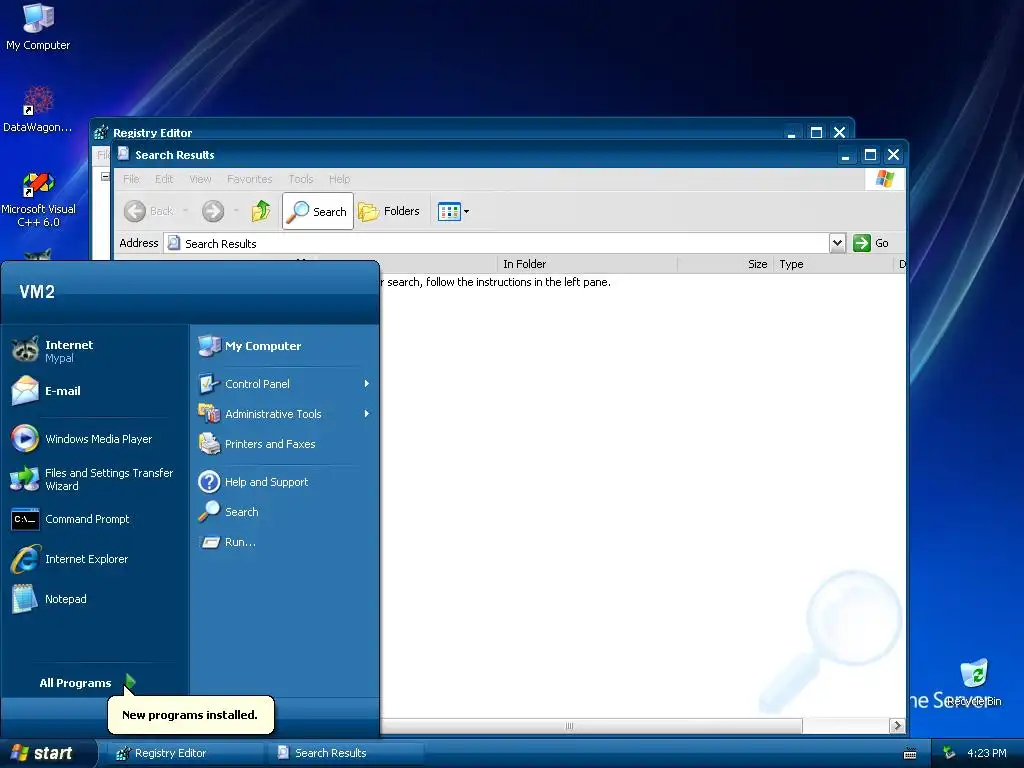Click the network tray icon
This screenshot has width=1024, height=768.
point(949,753)
